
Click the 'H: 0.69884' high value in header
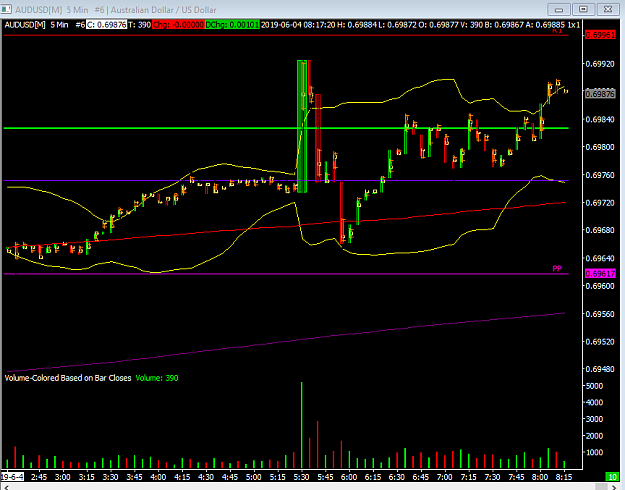pyautogui.click(x=356, y=25)
